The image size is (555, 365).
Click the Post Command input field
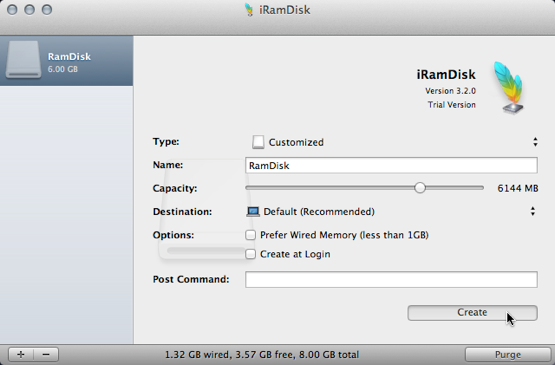coord(391,280)
